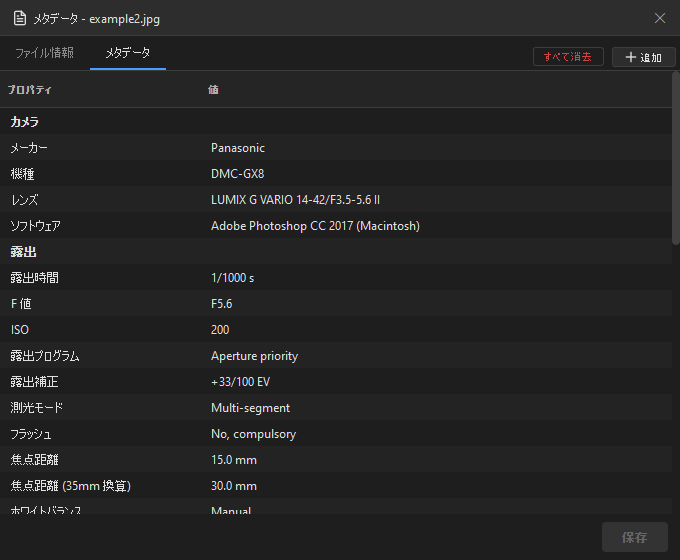This screenshot has height=560, width=680.
Task: Click the 露出補正 property label
Action: coord(34,382)
